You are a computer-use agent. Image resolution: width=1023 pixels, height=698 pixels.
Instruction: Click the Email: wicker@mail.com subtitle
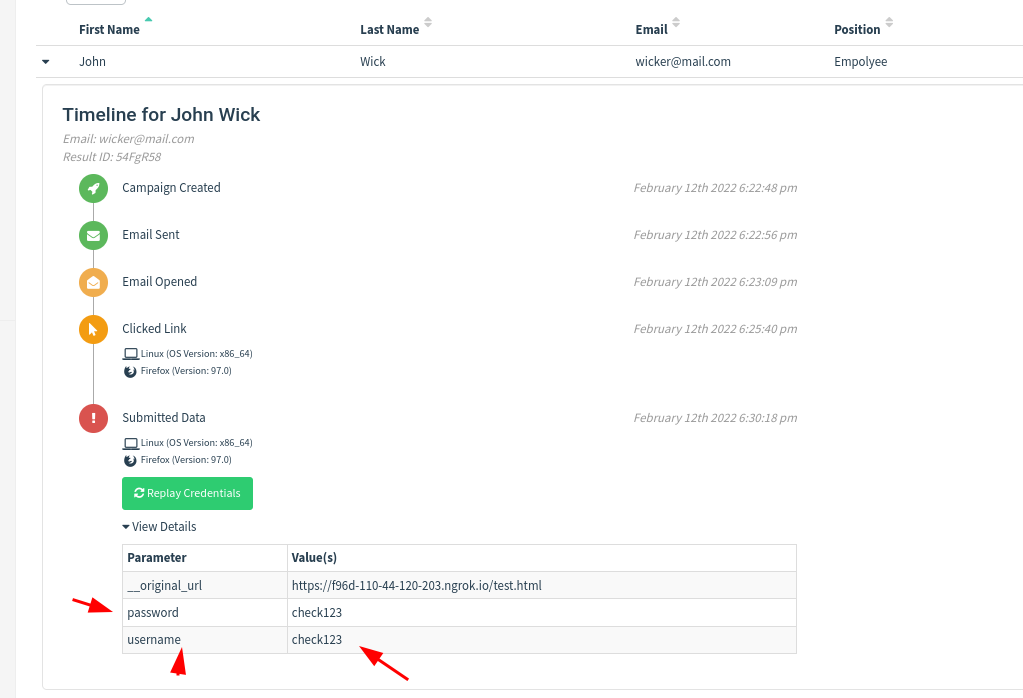tap(129, 138)
